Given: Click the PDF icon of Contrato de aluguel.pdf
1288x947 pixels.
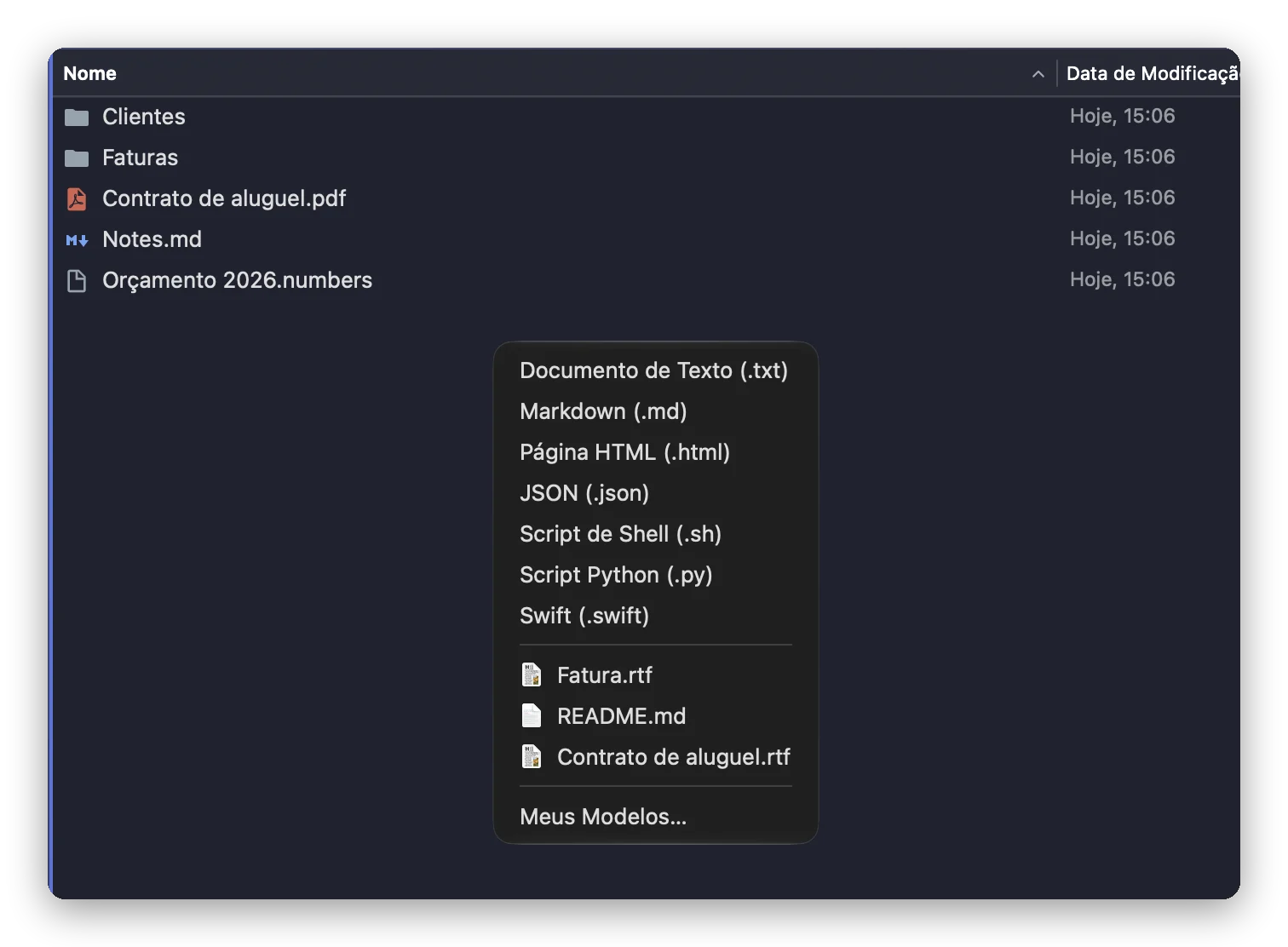Looking at the screenshot, I should 77,198.
